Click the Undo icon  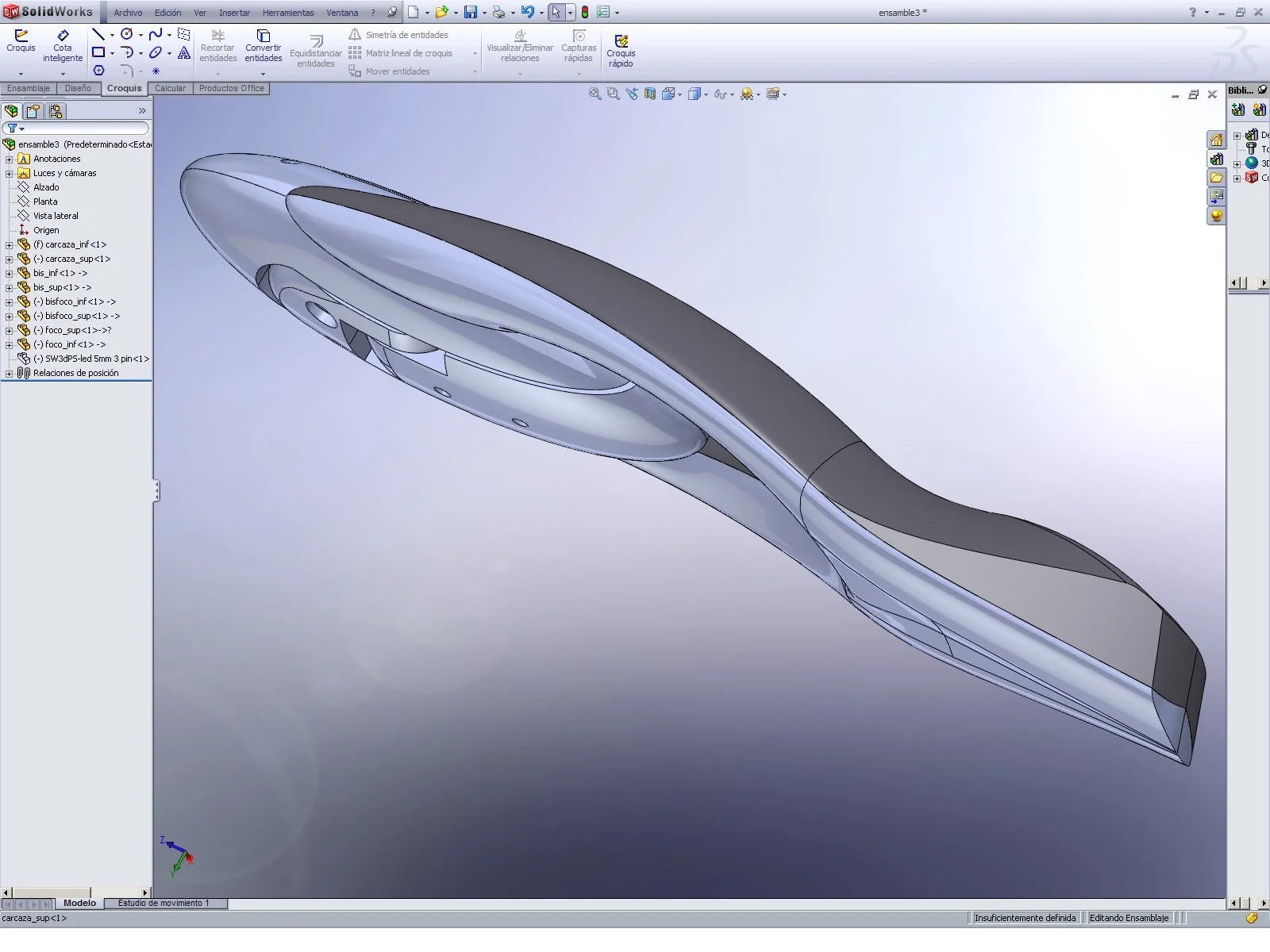[x=527, y=12]
